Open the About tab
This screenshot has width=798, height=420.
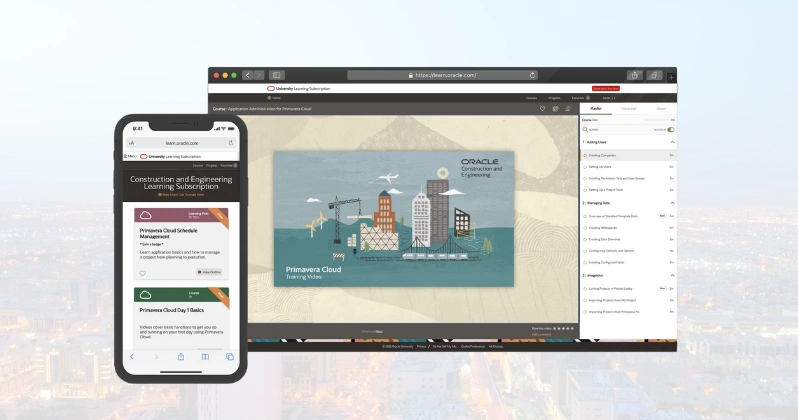[660, 108]
